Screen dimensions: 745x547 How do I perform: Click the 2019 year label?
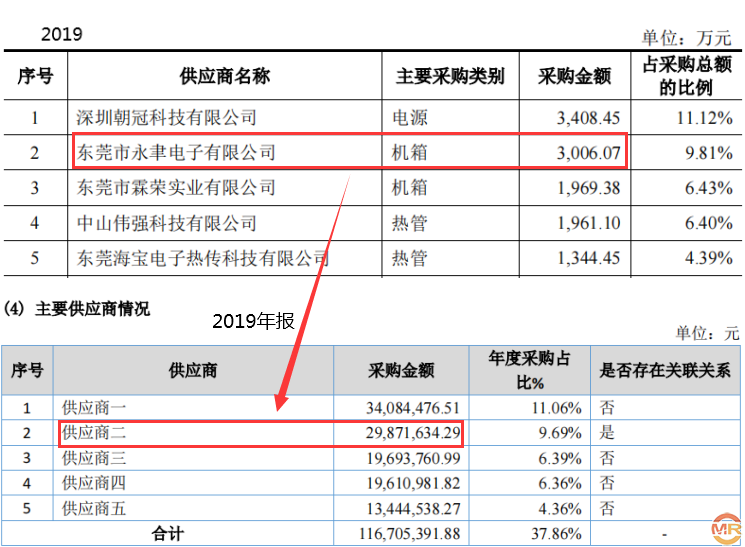click(x=61, y=34)
